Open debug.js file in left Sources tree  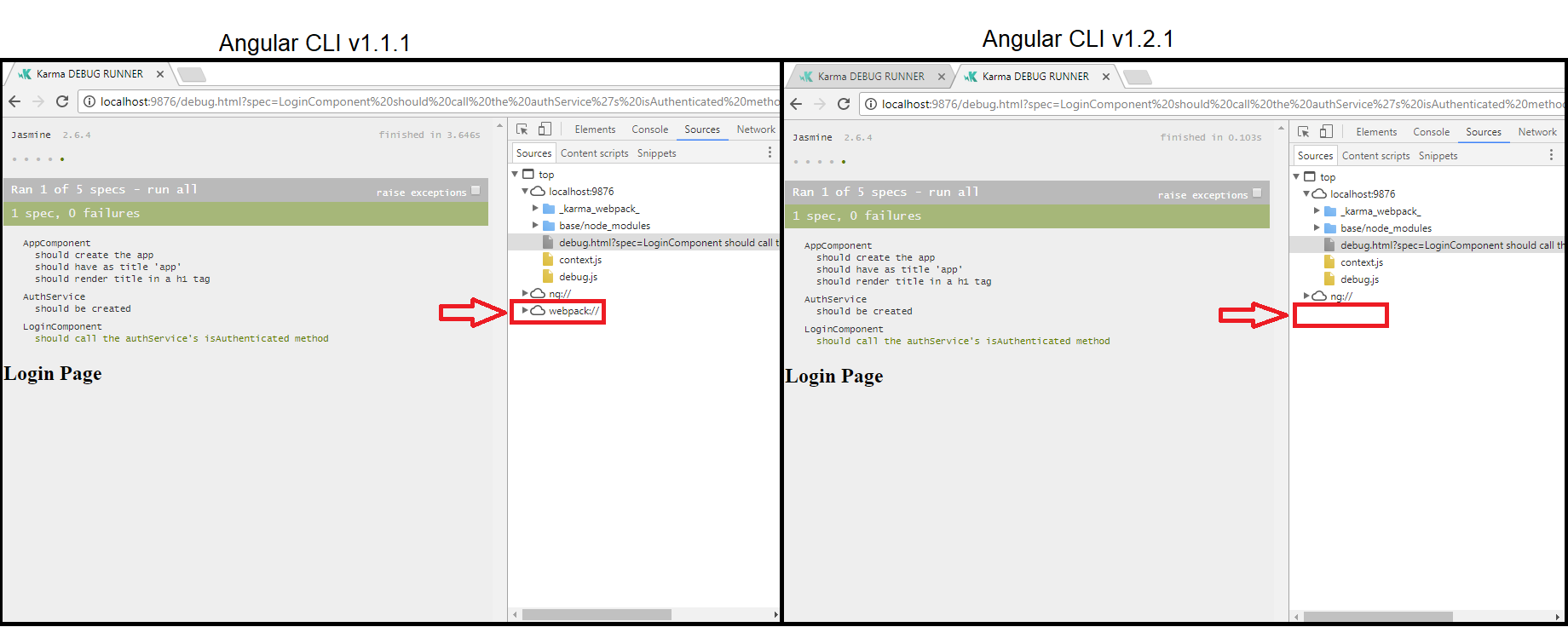[578, 277]
